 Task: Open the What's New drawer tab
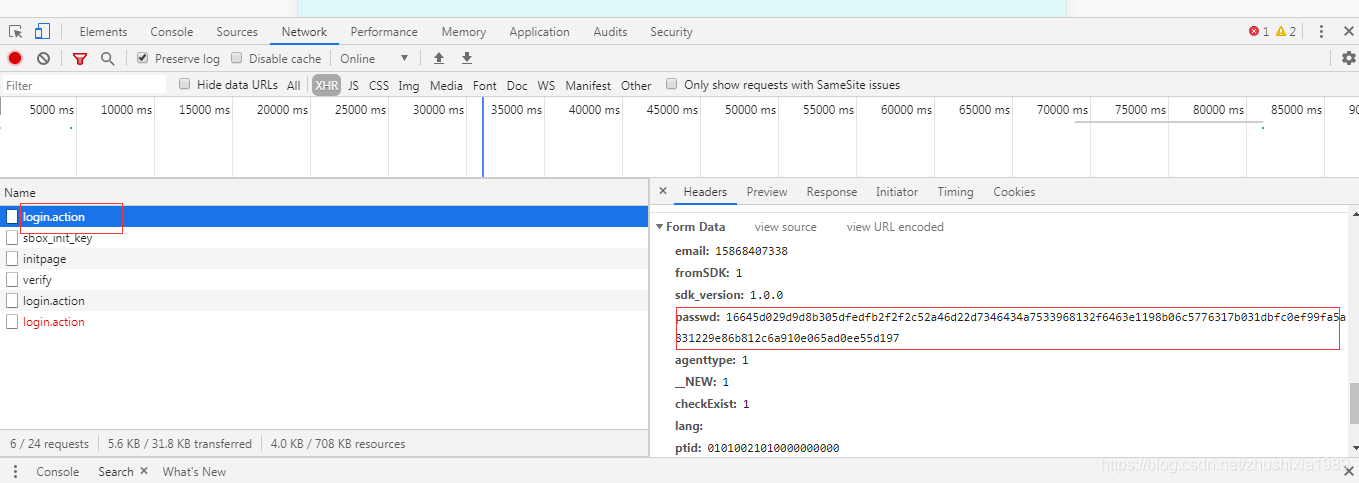pyautogui.click(x=194, y=472)
